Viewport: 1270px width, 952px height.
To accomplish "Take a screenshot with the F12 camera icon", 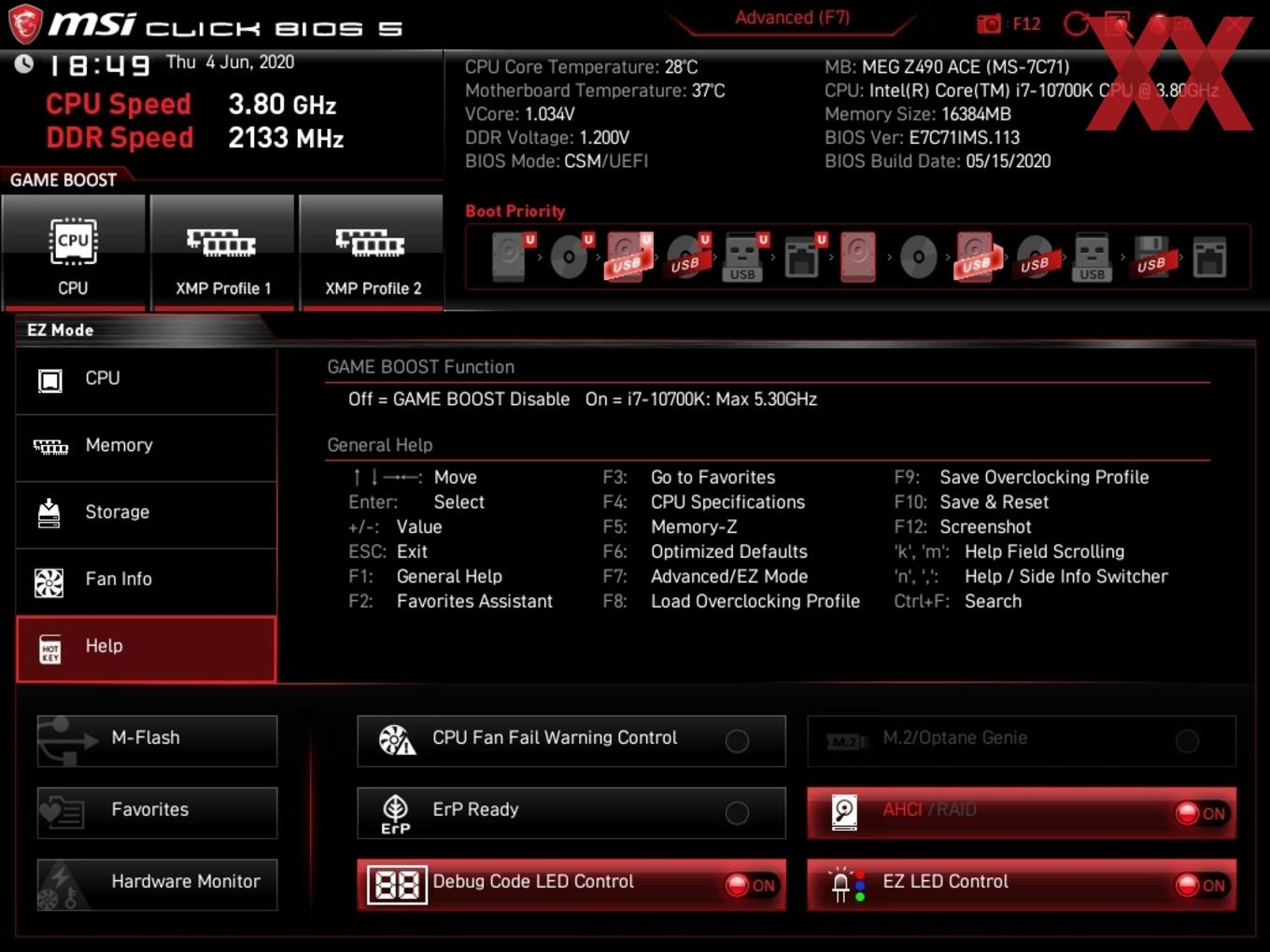I will (x=988, y=23).
